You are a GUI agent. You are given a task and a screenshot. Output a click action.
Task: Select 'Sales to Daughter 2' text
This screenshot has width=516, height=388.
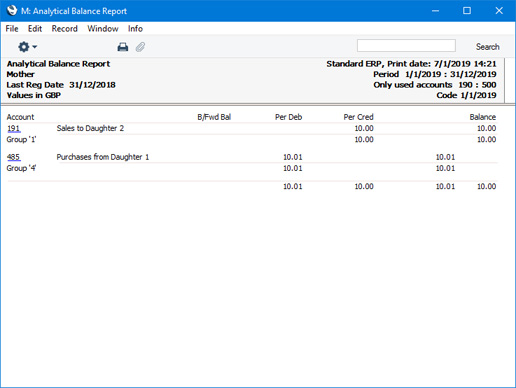click(90, 128)
